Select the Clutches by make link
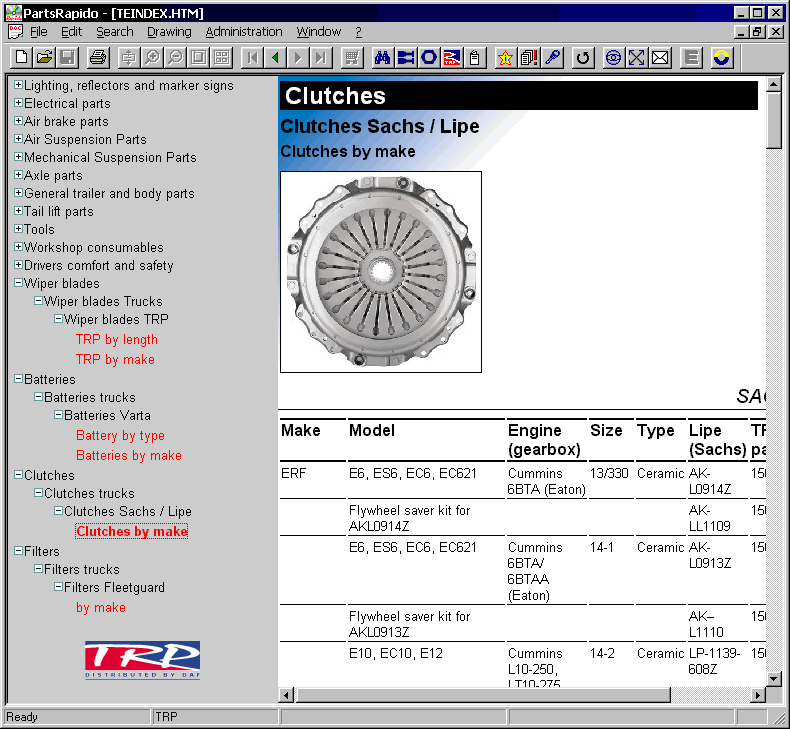The width and height of the screenshot is (790, 729). (x=132, y=532)
